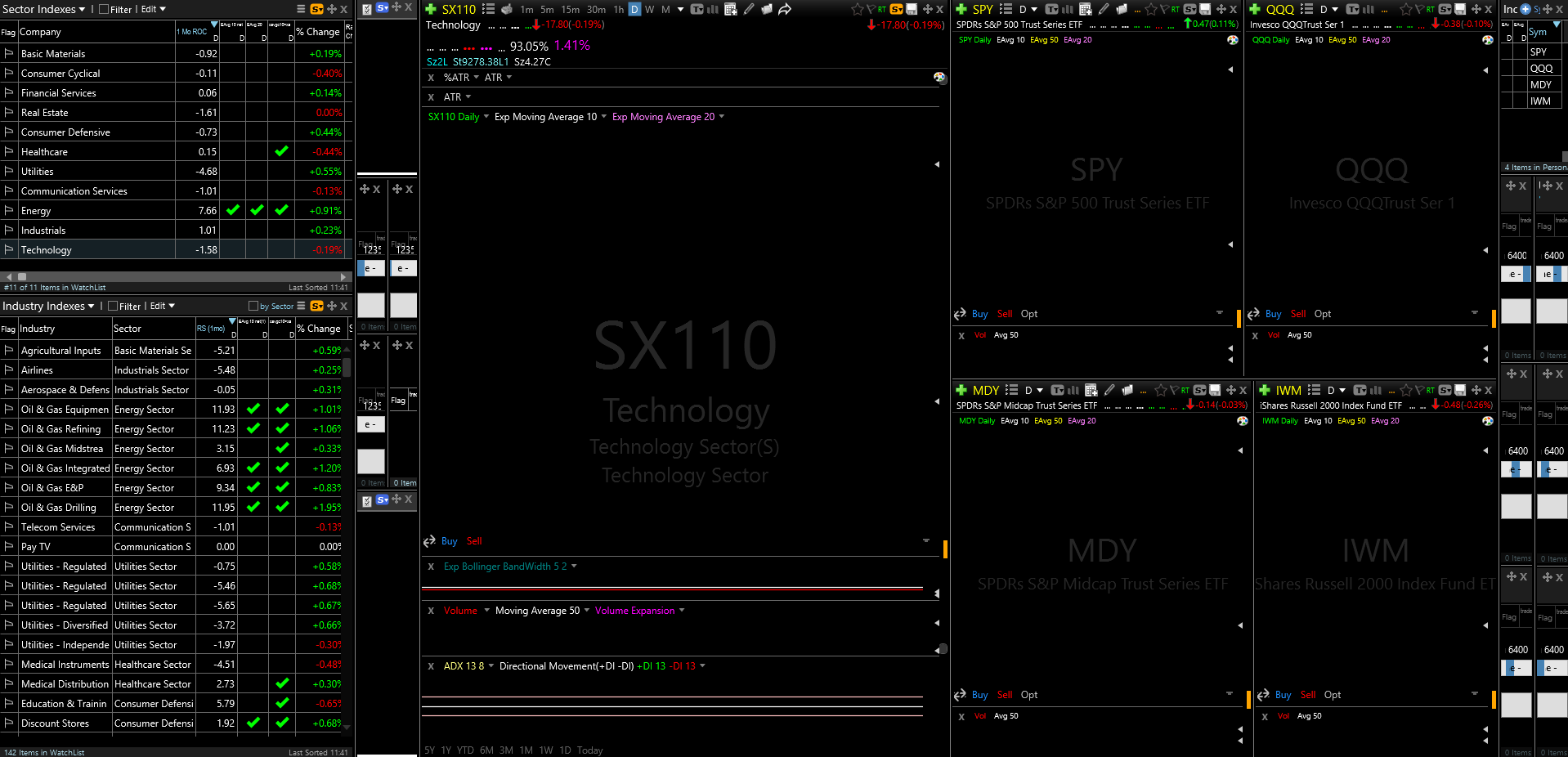This screenshot has width=1568, height=757.
Task: Click the favorite star icon on SX110 chart
Action: (x=857, y=9)
